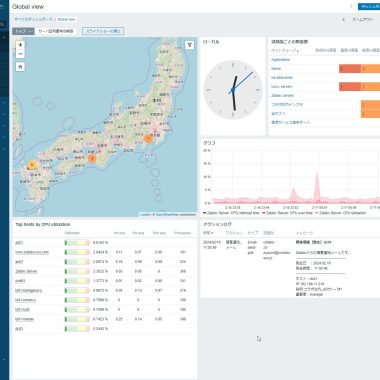380x380 pixels.
Task: Sort action log by 時間 column header
Action: click(208, 233)
